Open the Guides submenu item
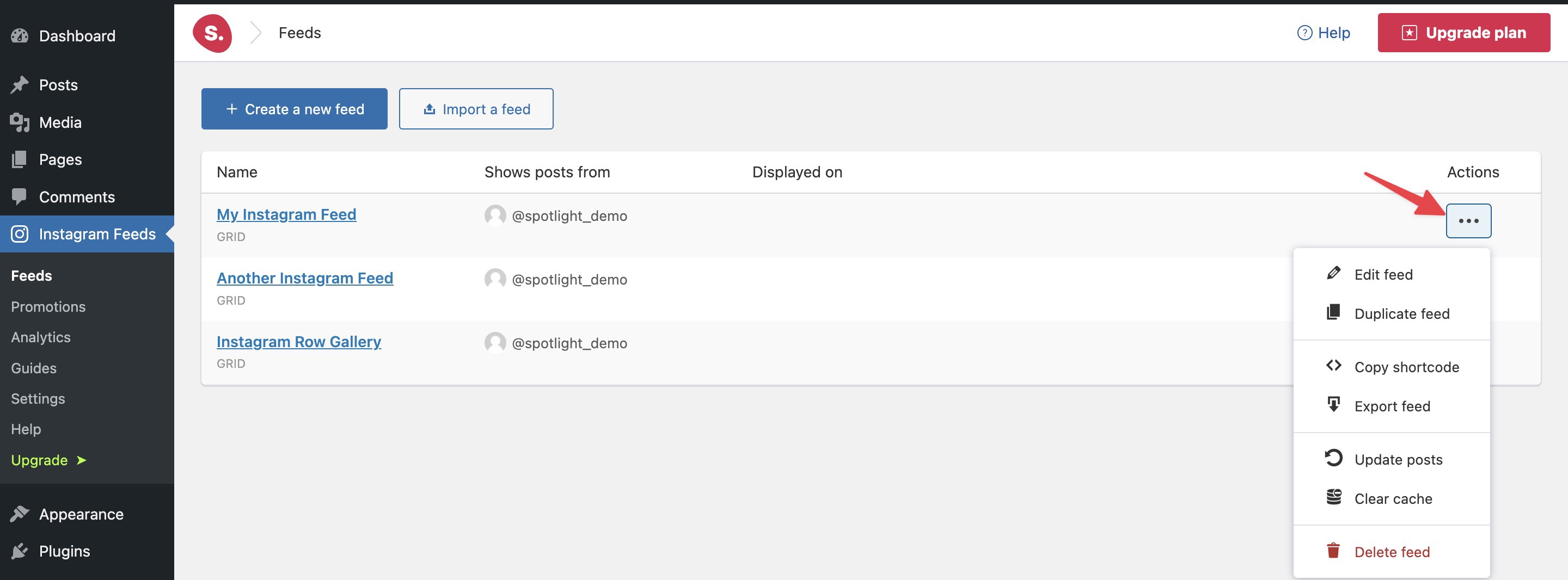Image resolution: width=1568 pixels, height=580 pixels. (x=33, y=368)
